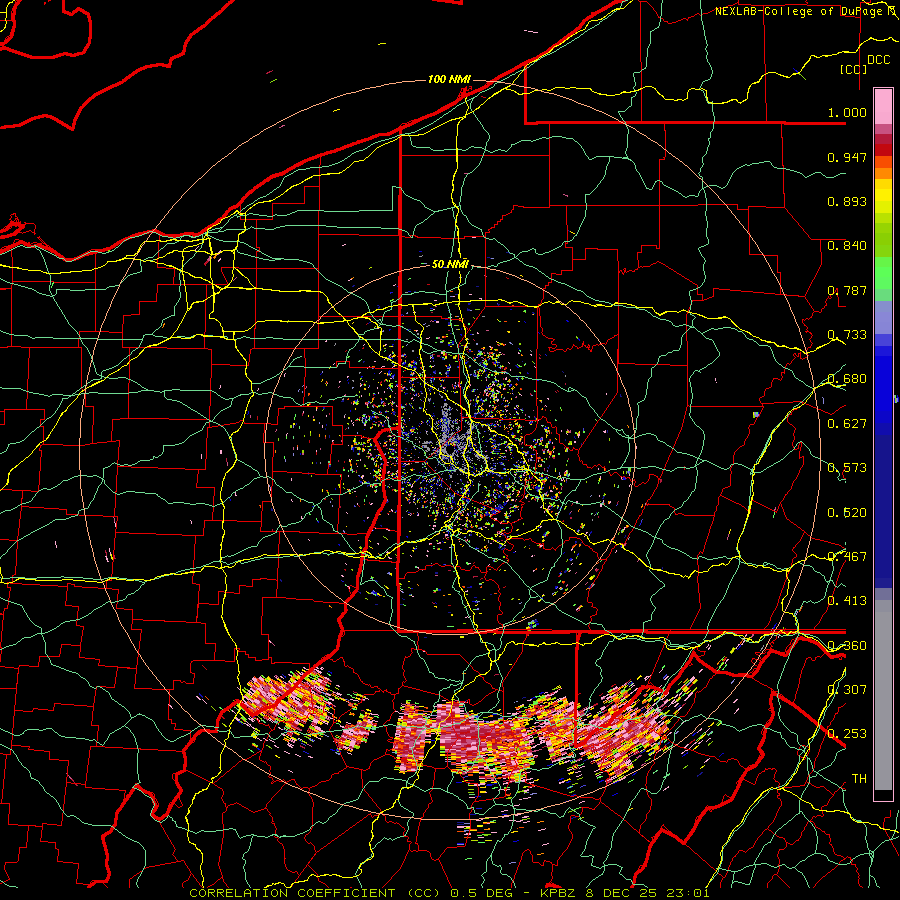
Task: Select the 0.733 legend value
Action: [x=847, y=335]
